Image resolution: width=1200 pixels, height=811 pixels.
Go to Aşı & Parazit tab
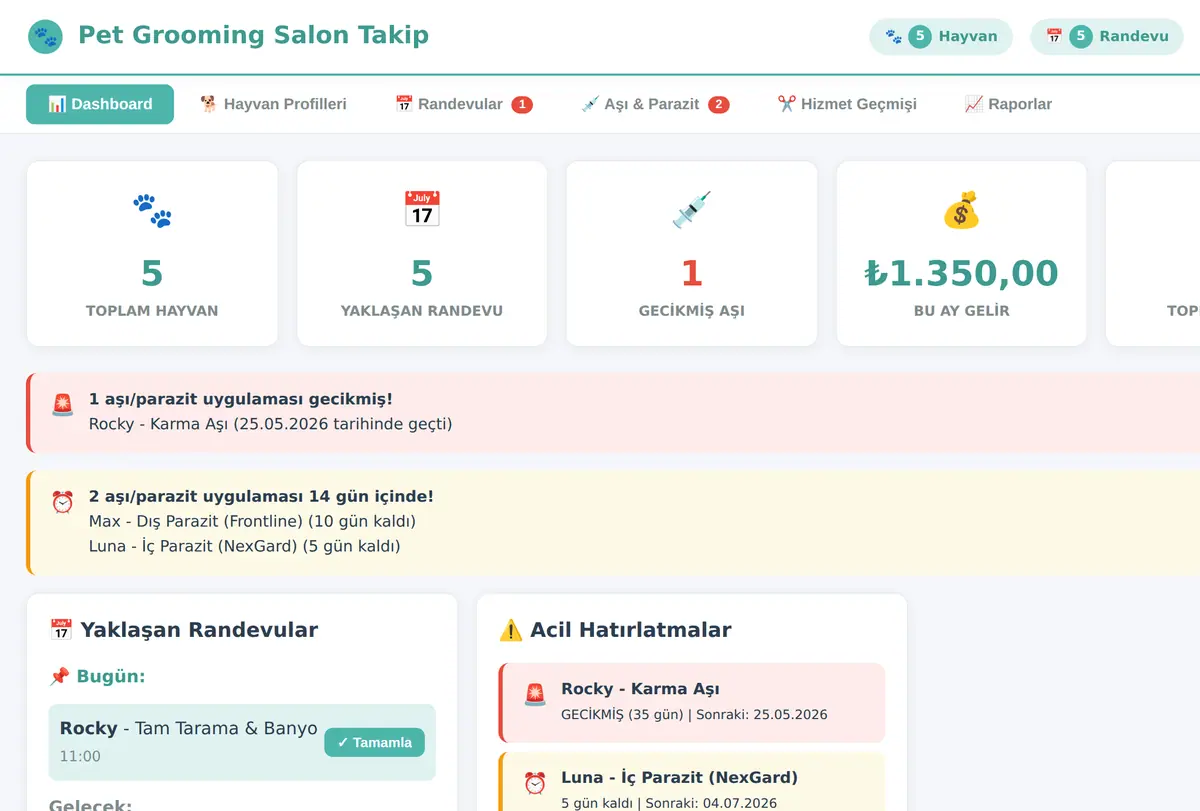655,104
